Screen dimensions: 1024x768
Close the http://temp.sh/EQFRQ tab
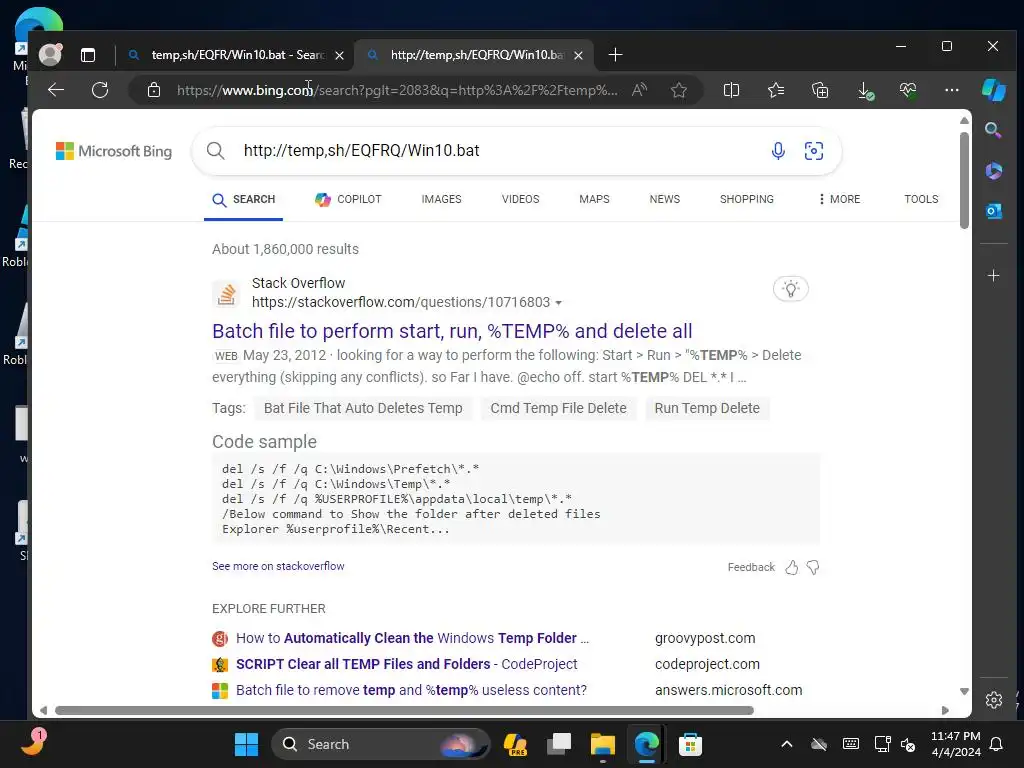(x=578, y=56)
